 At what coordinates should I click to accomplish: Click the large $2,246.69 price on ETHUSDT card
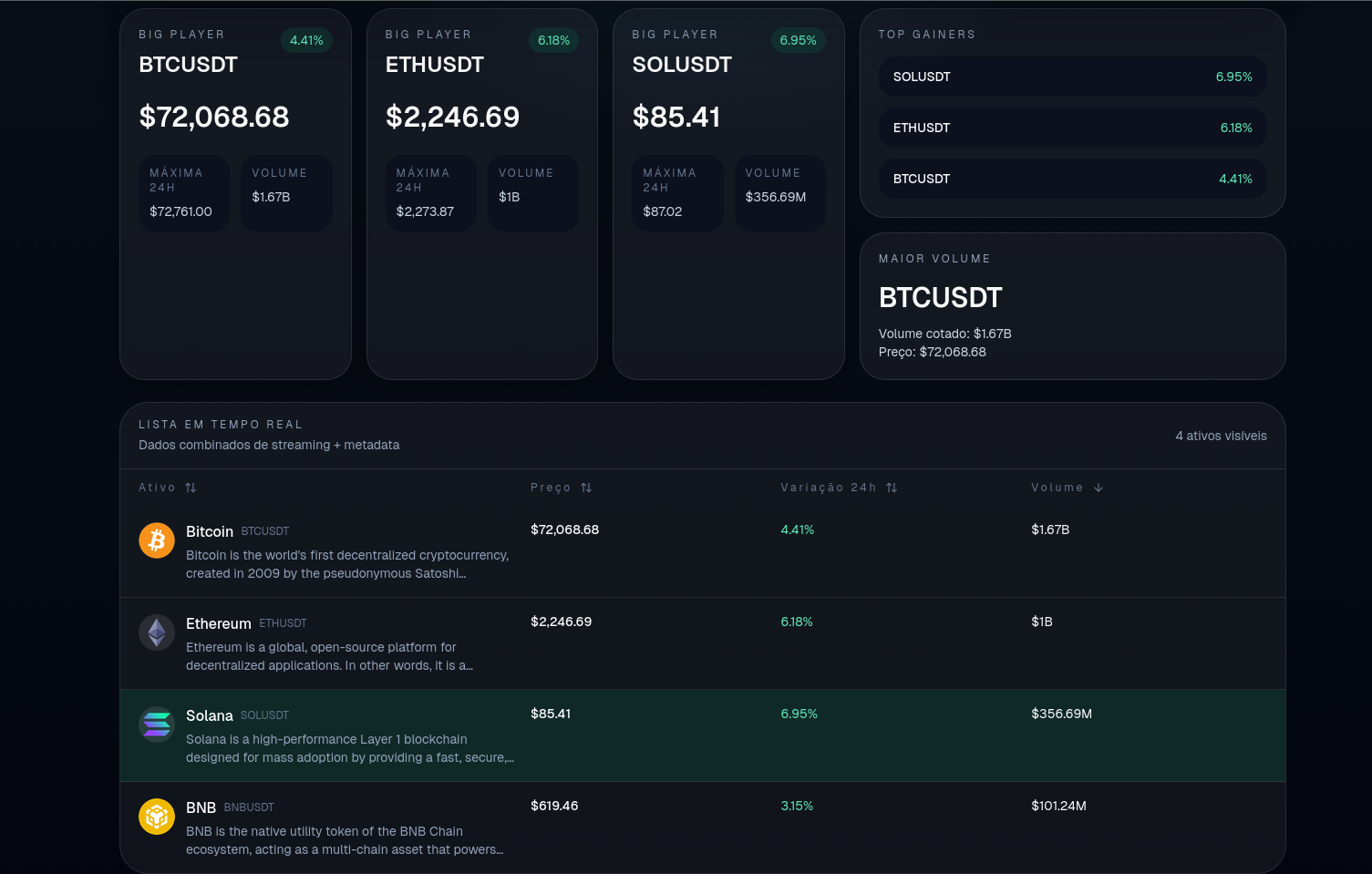pyautogui.click(x=453, y=117)
